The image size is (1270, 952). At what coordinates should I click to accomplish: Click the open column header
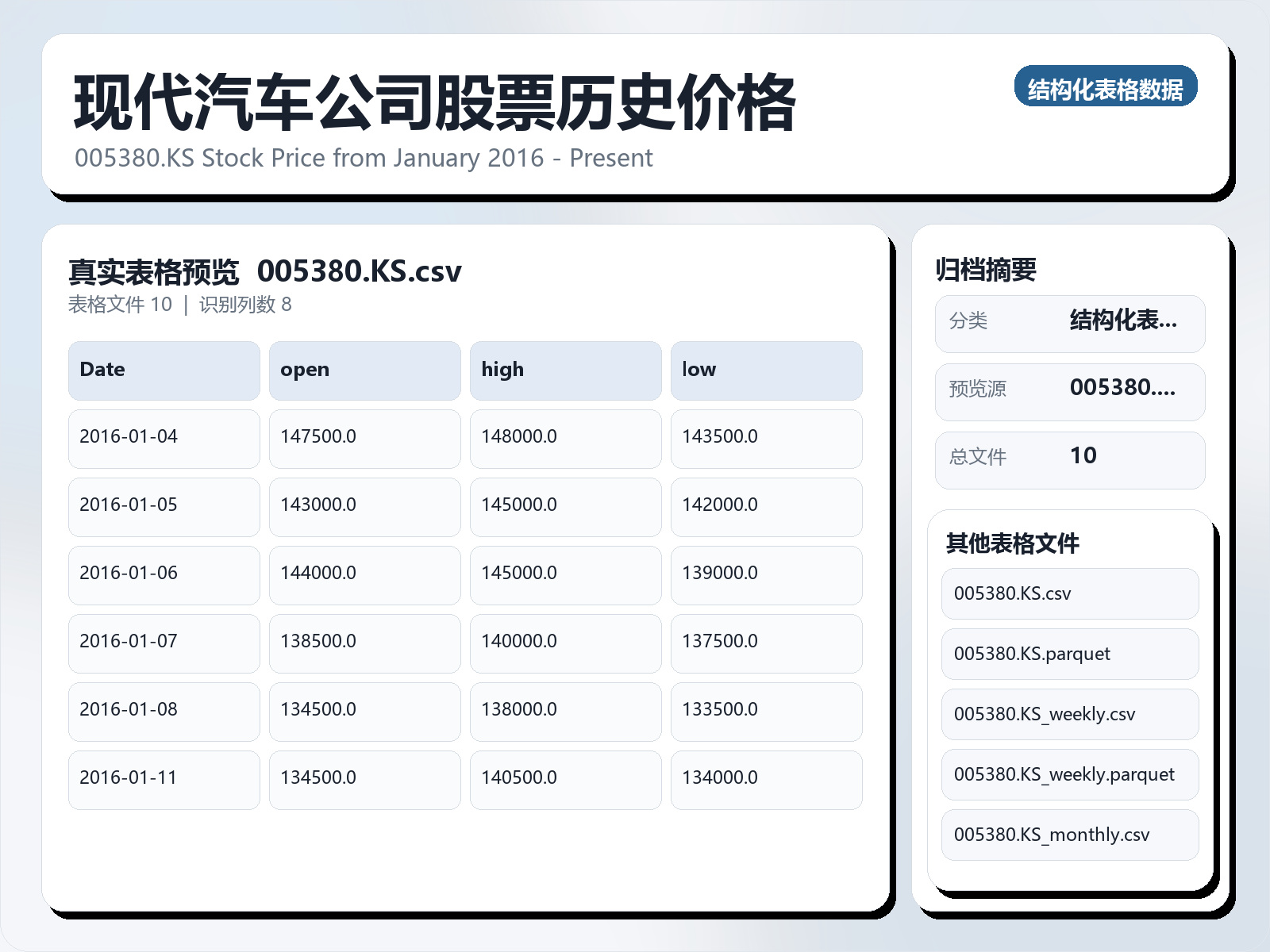pos(364,370)
